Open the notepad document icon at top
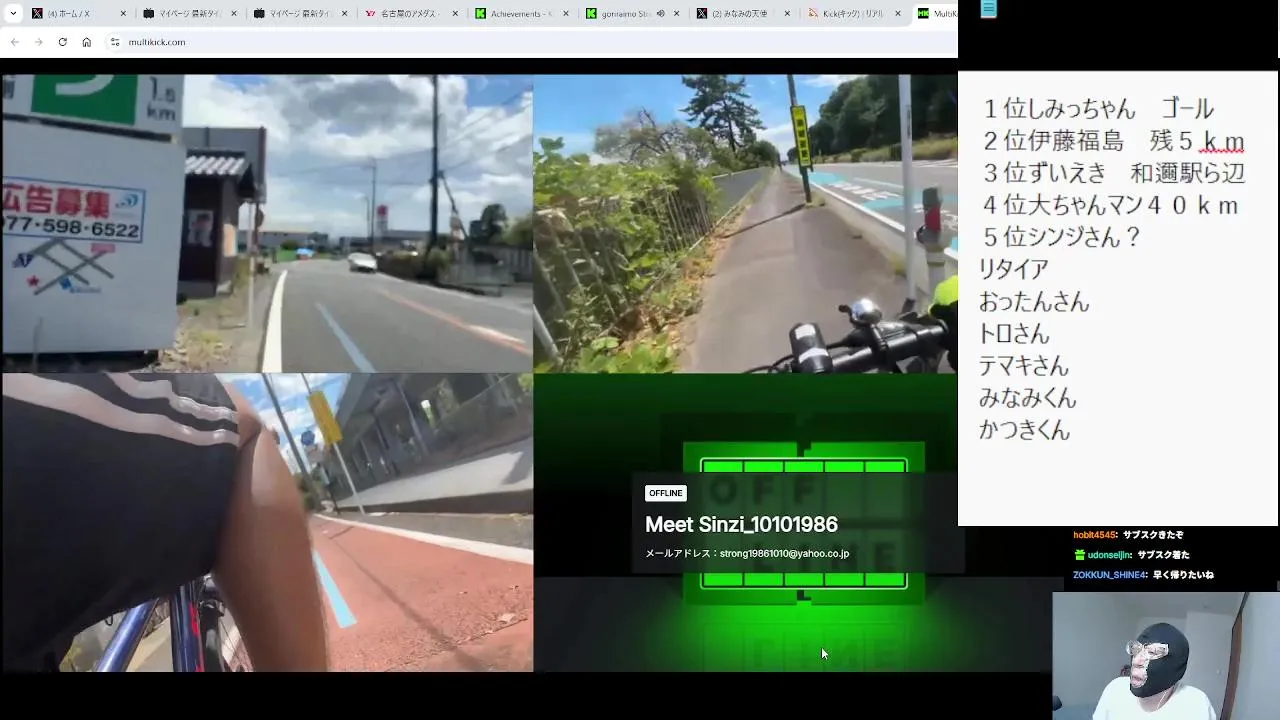 coord(988,9)
